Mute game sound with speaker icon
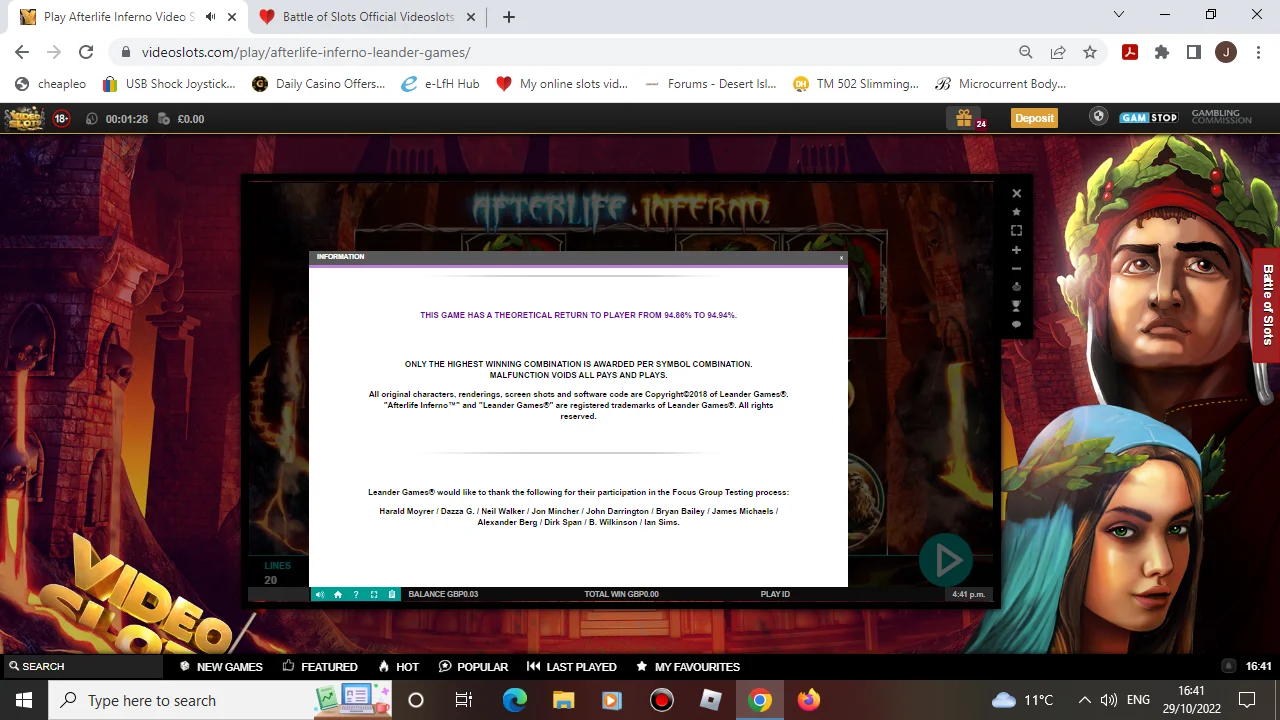Screen dimensions: 1280x720 [320, 594]
